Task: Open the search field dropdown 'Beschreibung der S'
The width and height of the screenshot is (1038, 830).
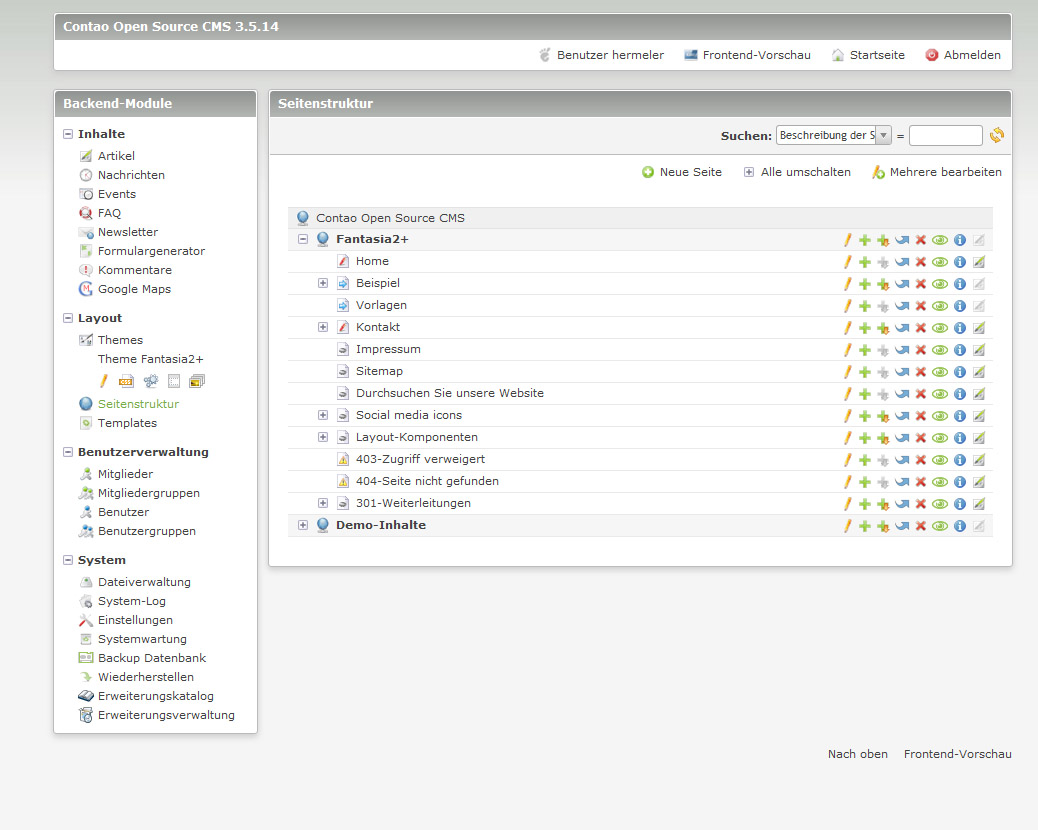Action: [833, 136]
